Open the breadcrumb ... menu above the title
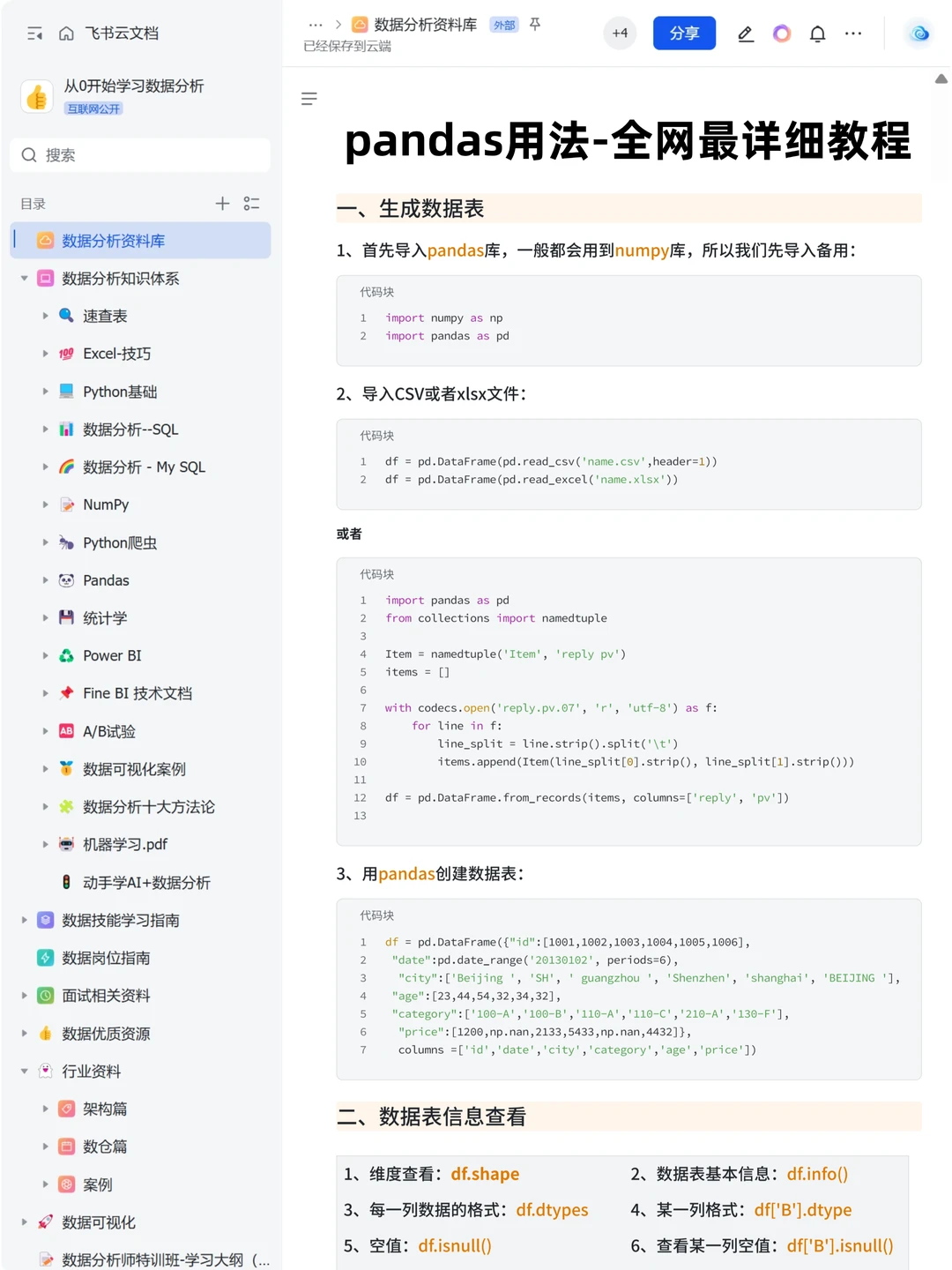Image resolution: width=952 pixels, height=1270 pixels. (315, 25)
